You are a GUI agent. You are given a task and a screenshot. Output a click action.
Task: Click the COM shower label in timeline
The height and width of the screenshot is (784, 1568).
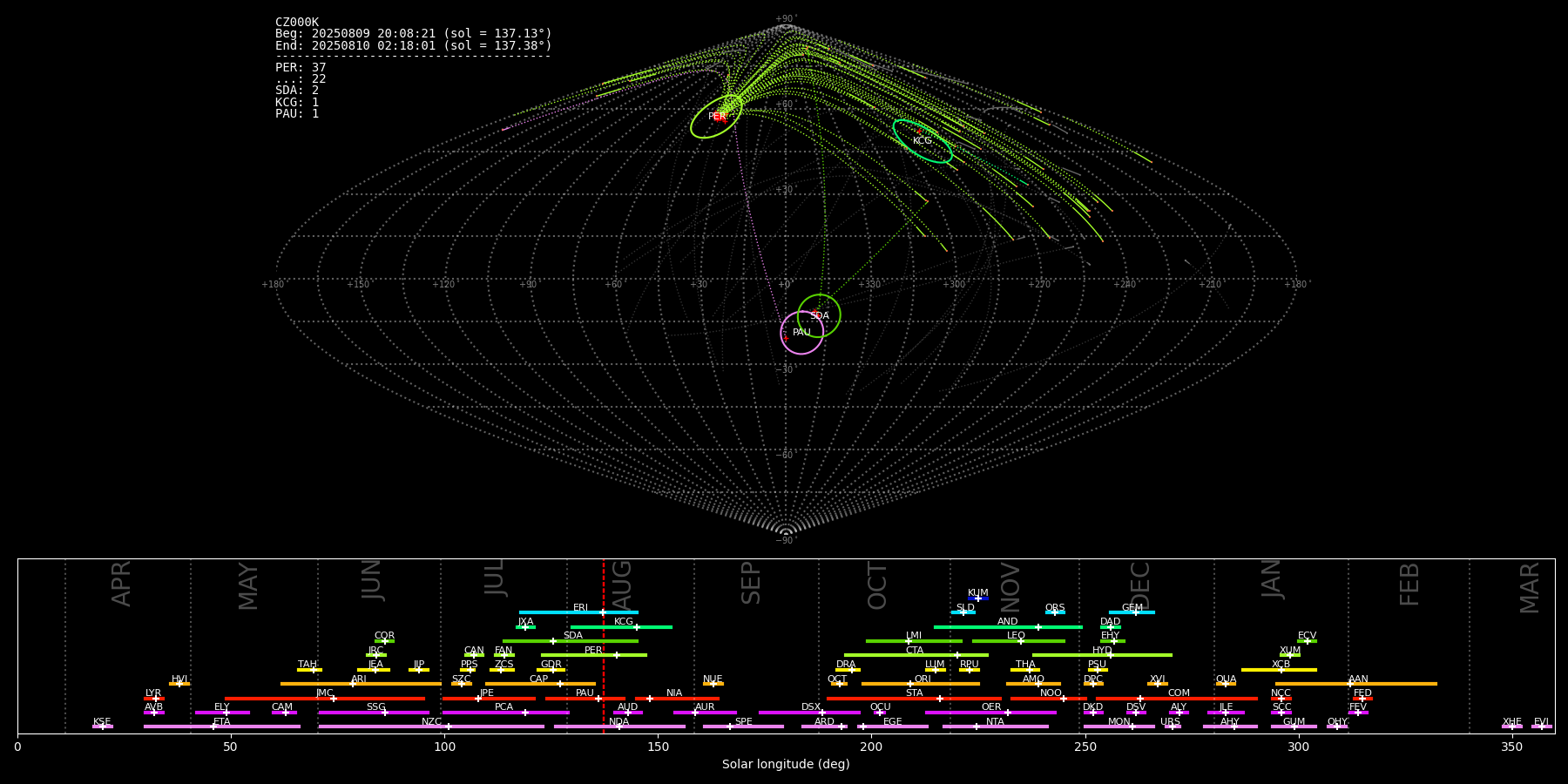(x=1179, y=693)
